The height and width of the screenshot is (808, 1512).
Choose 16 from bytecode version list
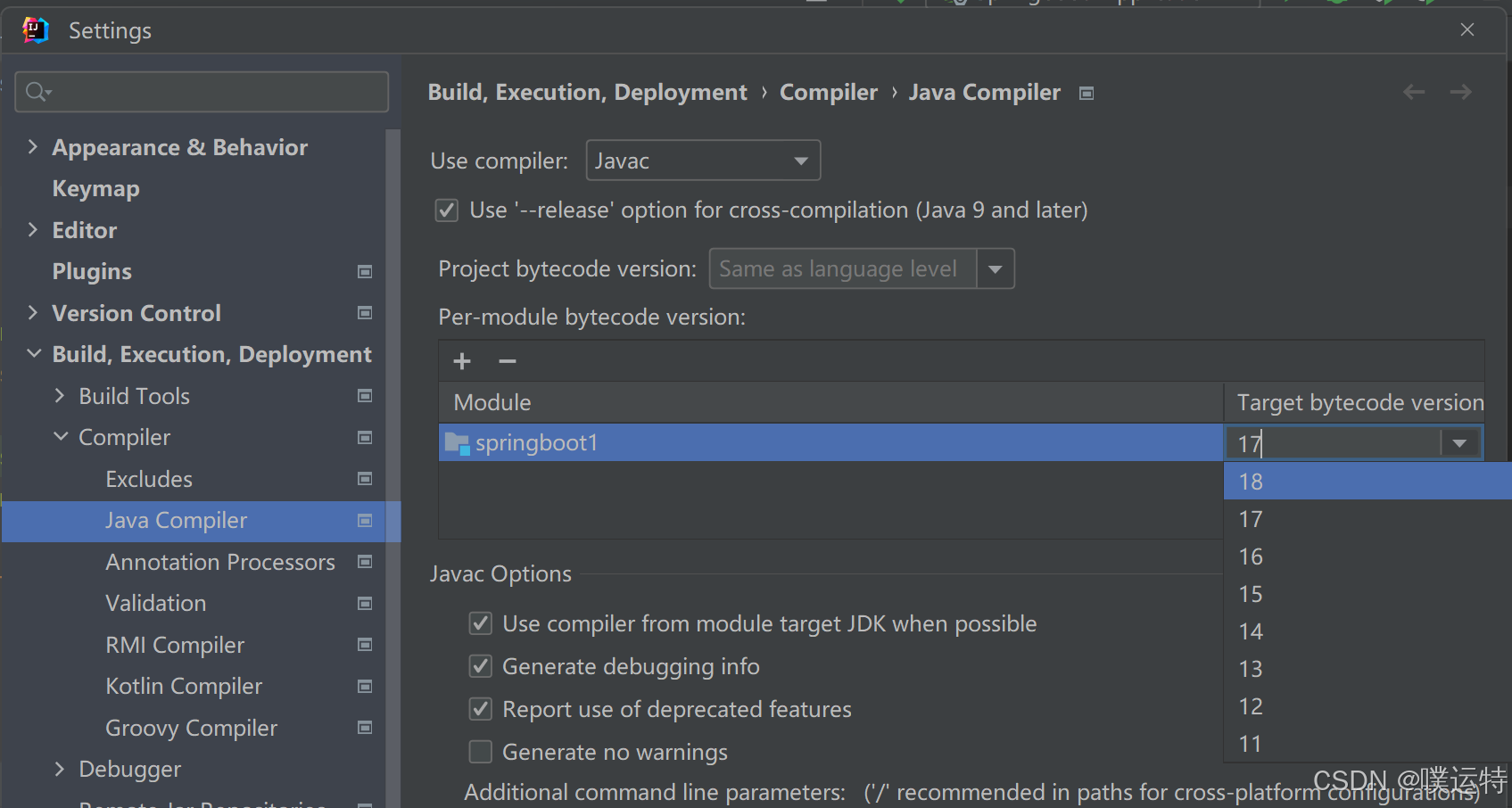point(1367,557)
